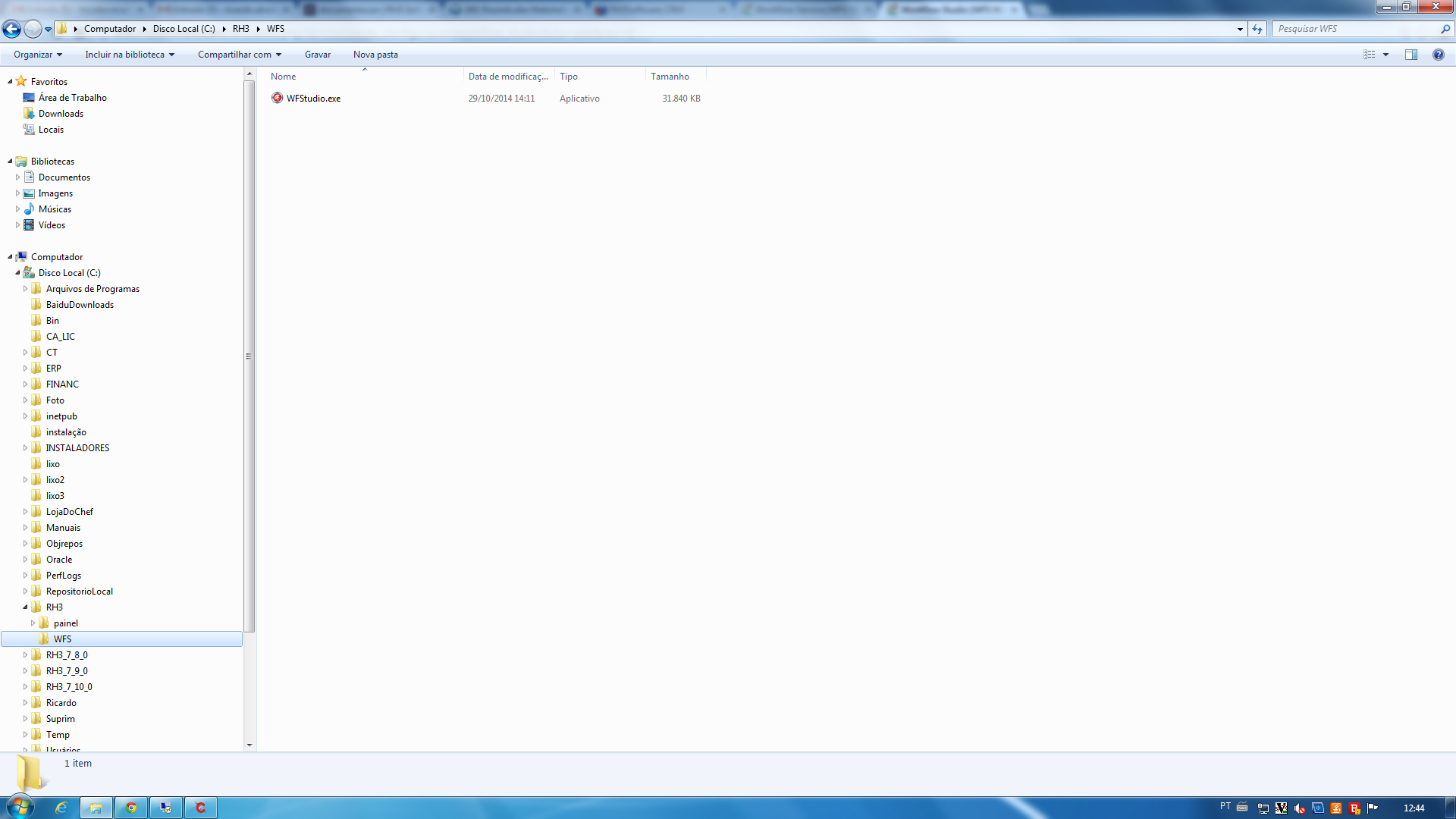Click the WFStudio.exe application icon
The image size is (1456, 819).
[x=278, y=98]
